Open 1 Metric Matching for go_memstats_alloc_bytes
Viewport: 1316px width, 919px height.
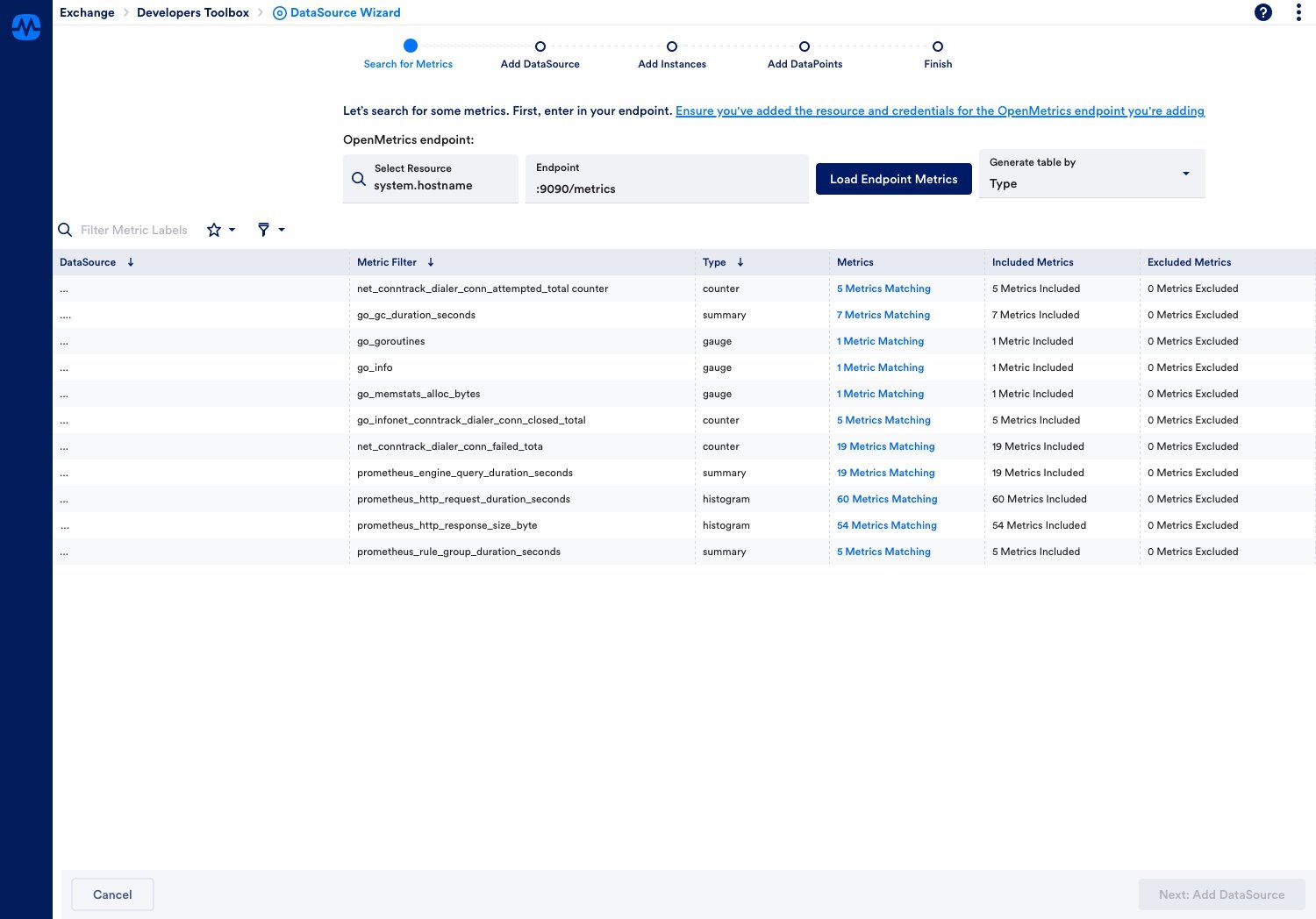(880, 394)
